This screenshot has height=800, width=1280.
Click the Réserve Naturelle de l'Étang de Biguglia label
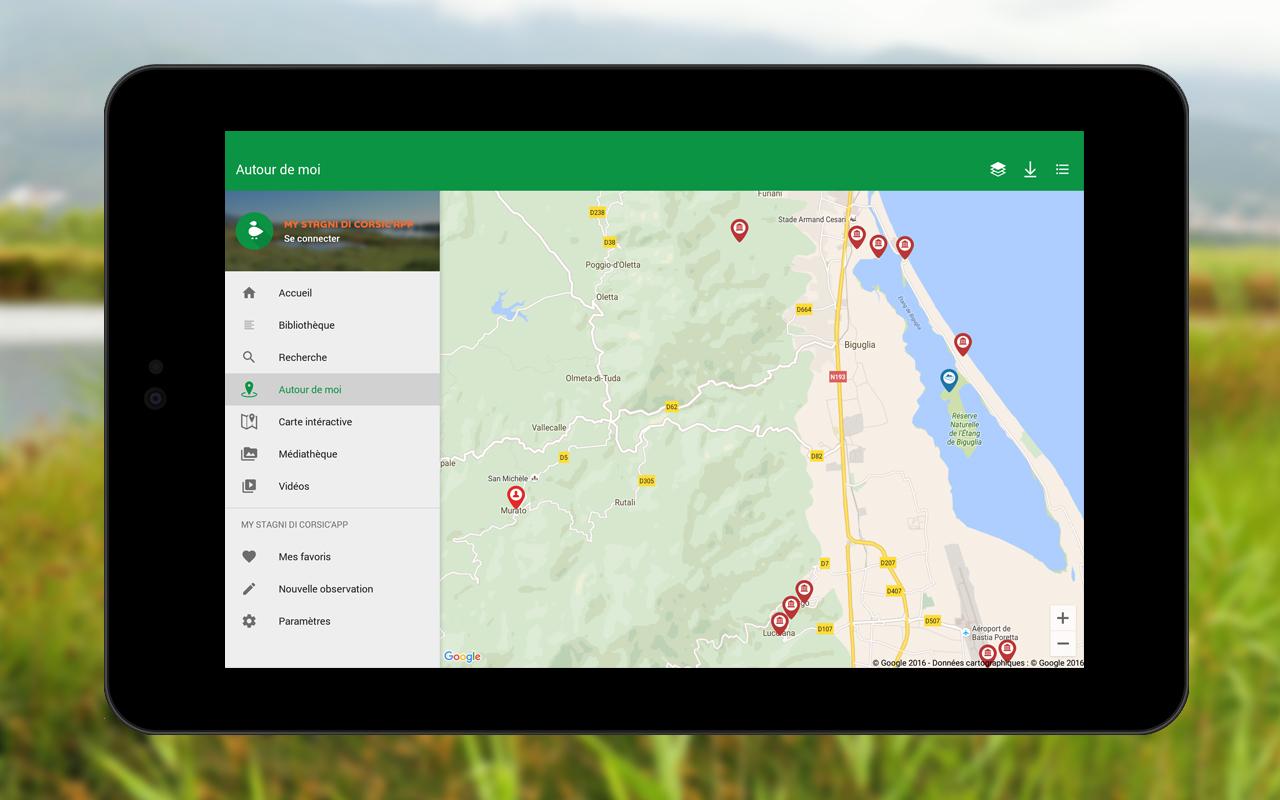tap(965, 428)
